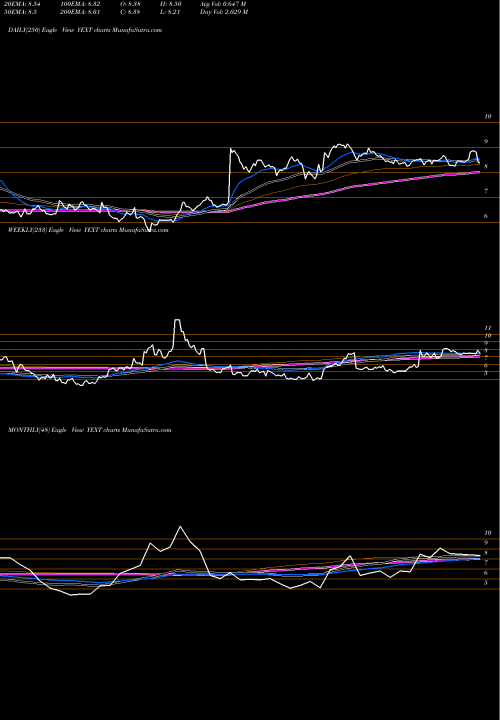Click the WEEKLY Eagle View chart title
The height and width of the screenshot is (720, 500).
(88, 230)
